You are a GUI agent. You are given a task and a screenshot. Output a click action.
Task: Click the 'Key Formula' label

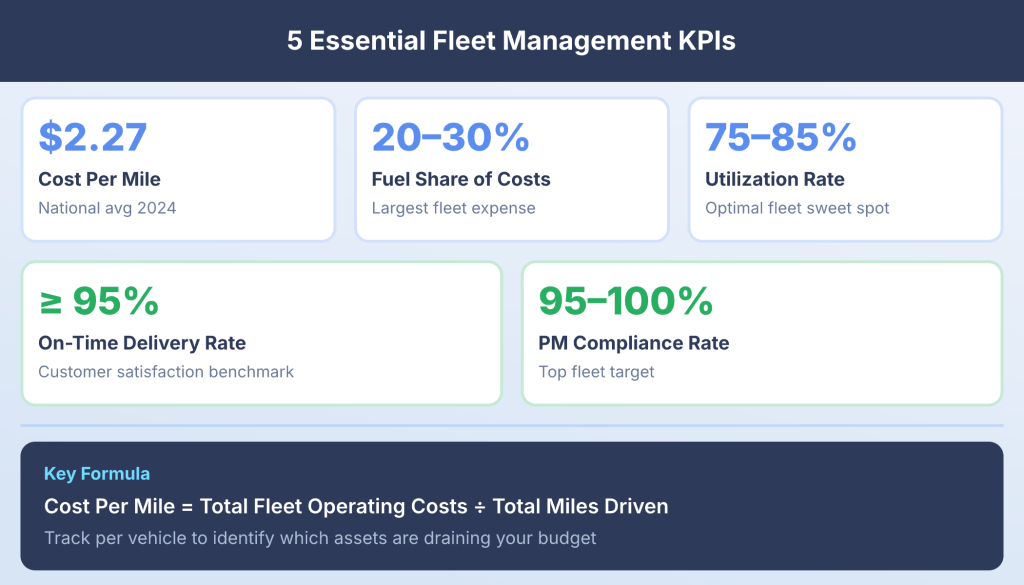[97, 473]
